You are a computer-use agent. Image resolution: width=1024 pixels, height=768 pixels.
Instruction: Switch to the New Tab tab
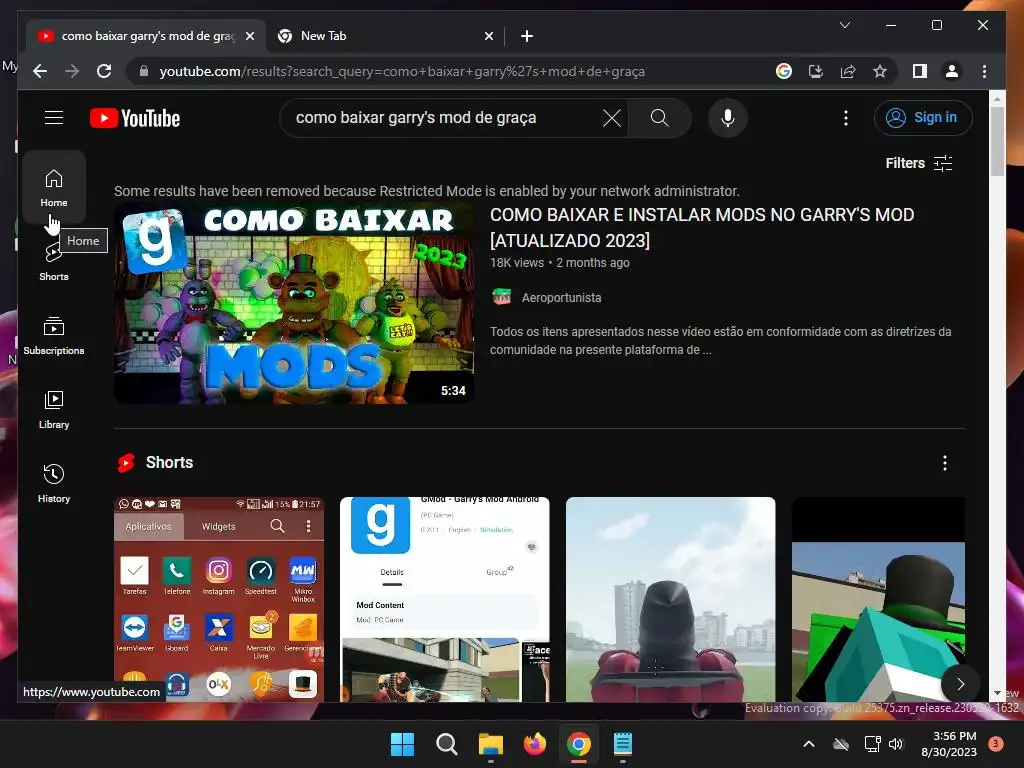coord(385,36)
